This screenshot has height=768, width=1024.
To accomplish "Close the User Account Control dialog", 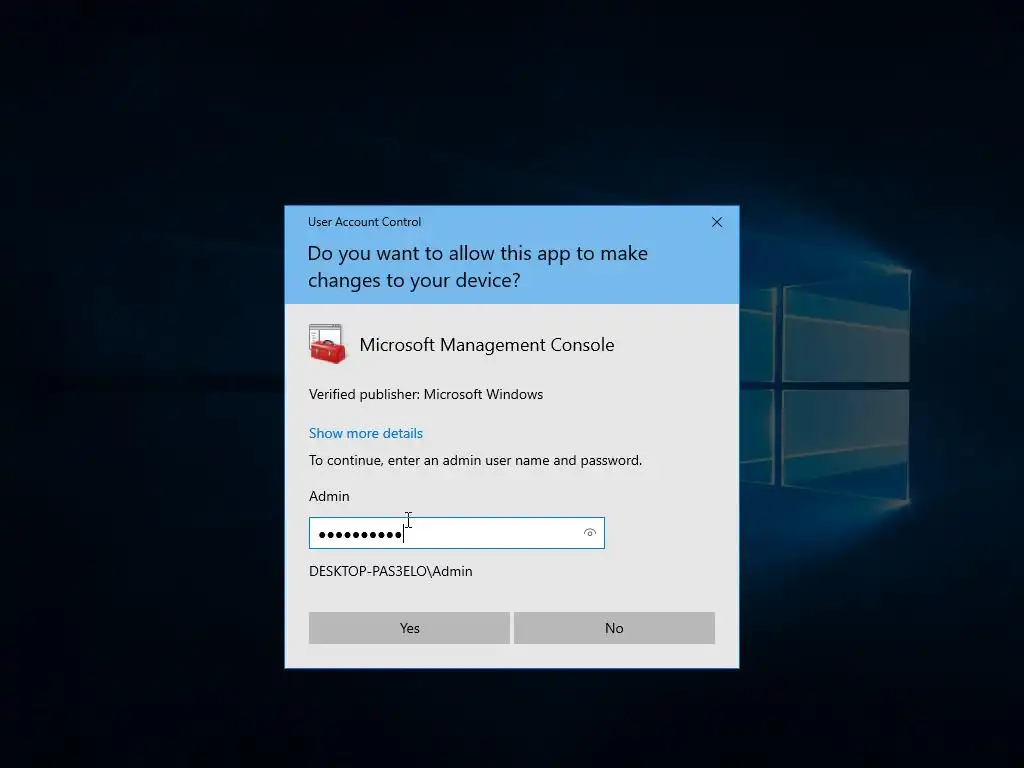I will tap(716, 222).
